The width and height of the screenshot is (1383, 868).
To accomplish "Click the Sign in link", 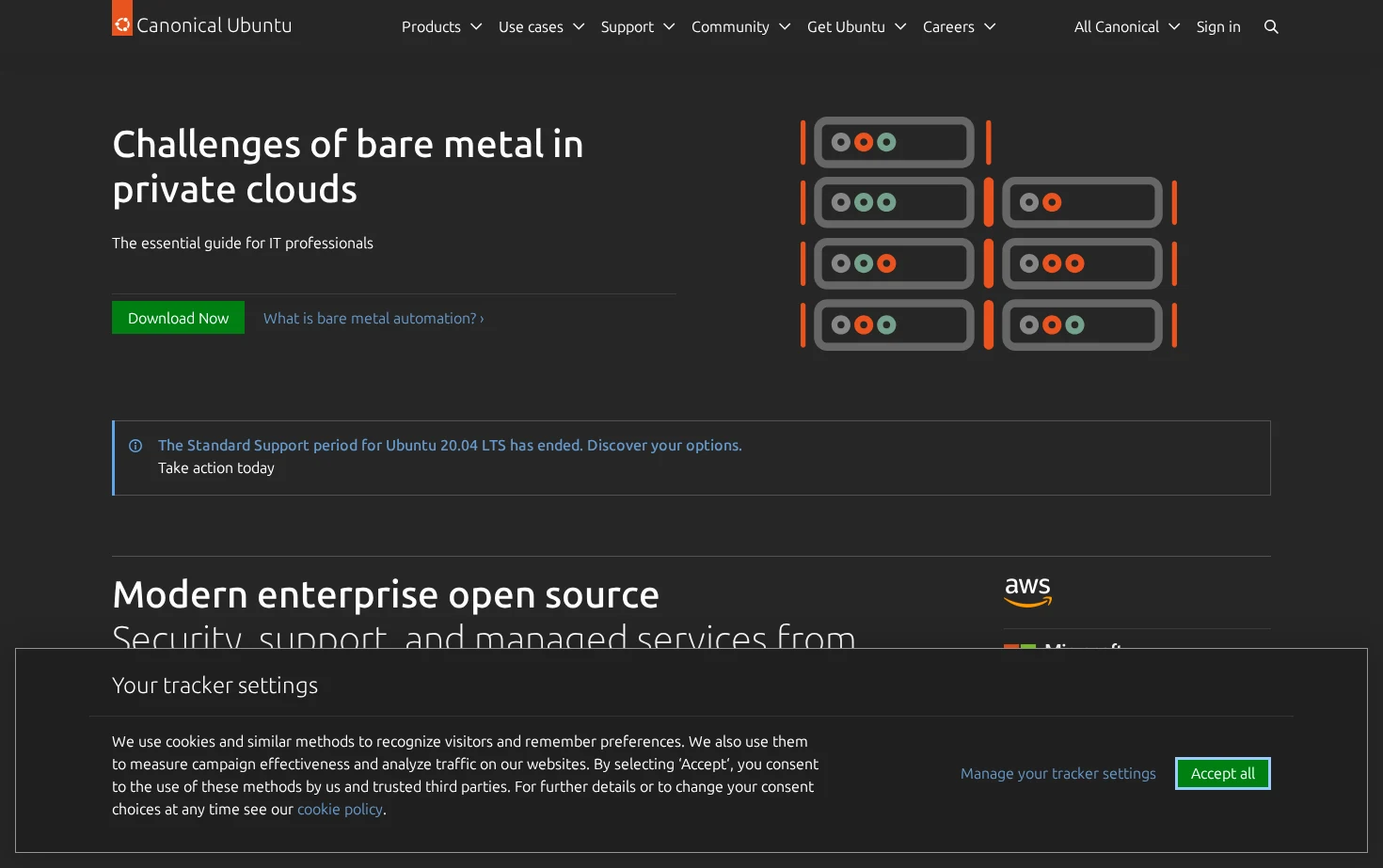I will 1218,27.
